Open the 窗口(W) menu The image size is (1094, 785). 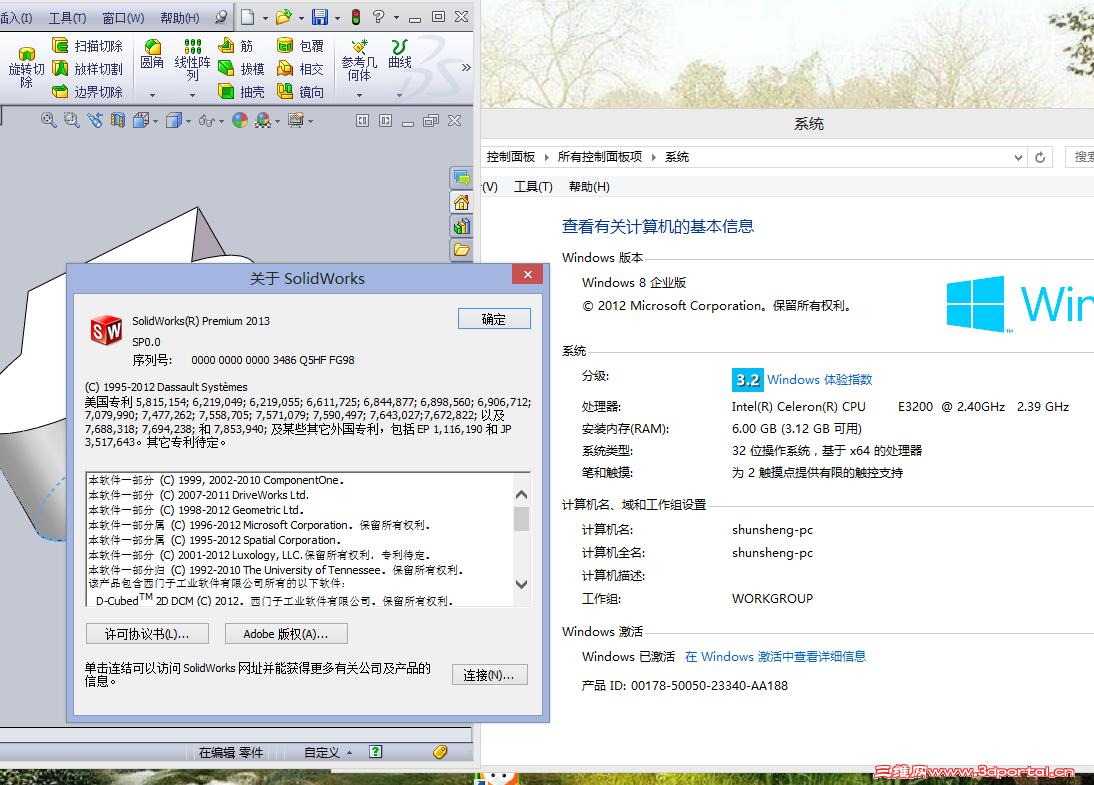click(x=123, y=18)
